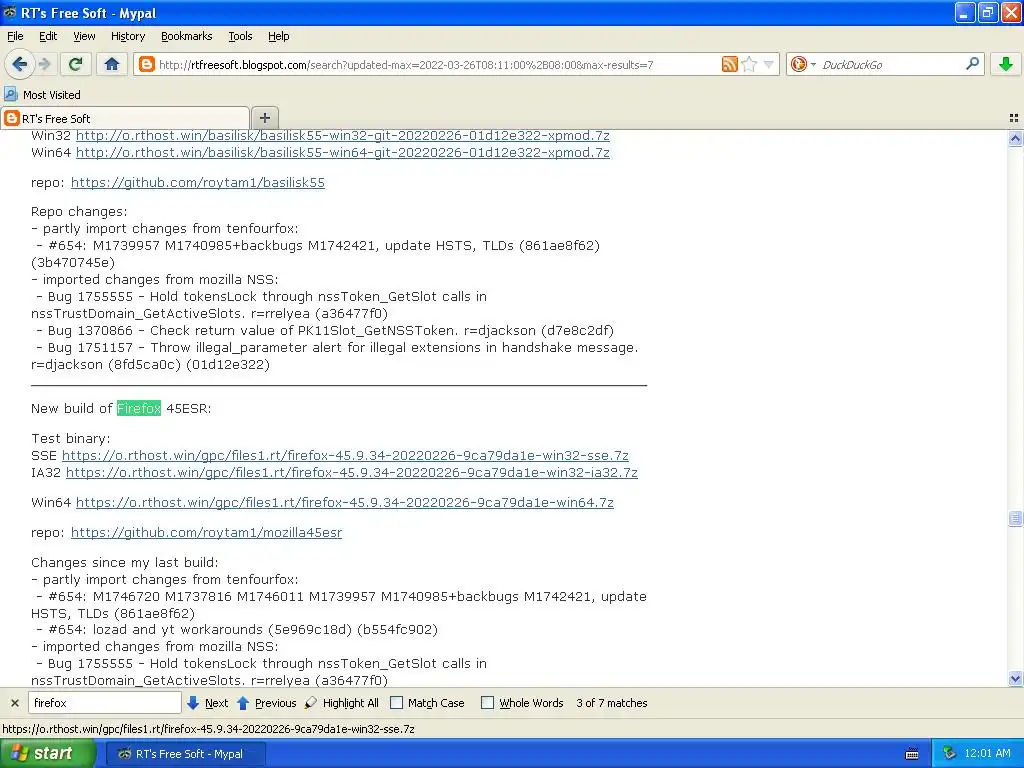The image size is (1024, 768).
Task: Enable the Whole Words checkbox
Action: (x=487, y=703)
